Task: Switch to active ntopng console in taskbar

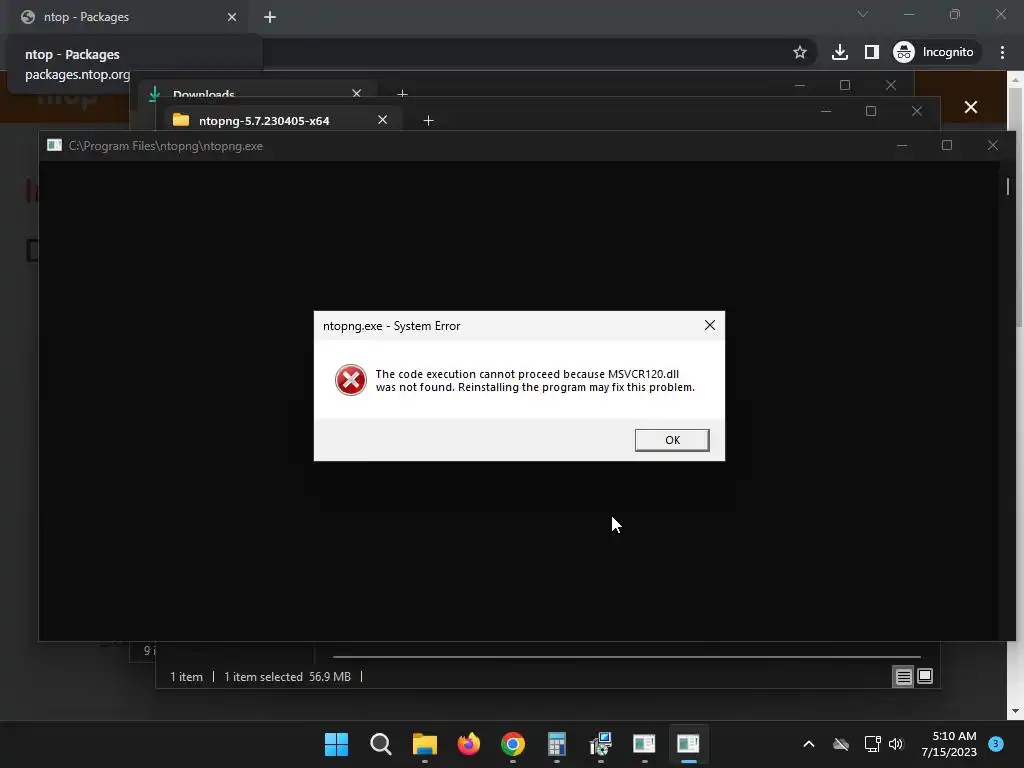Action: (x=688, y=744)
